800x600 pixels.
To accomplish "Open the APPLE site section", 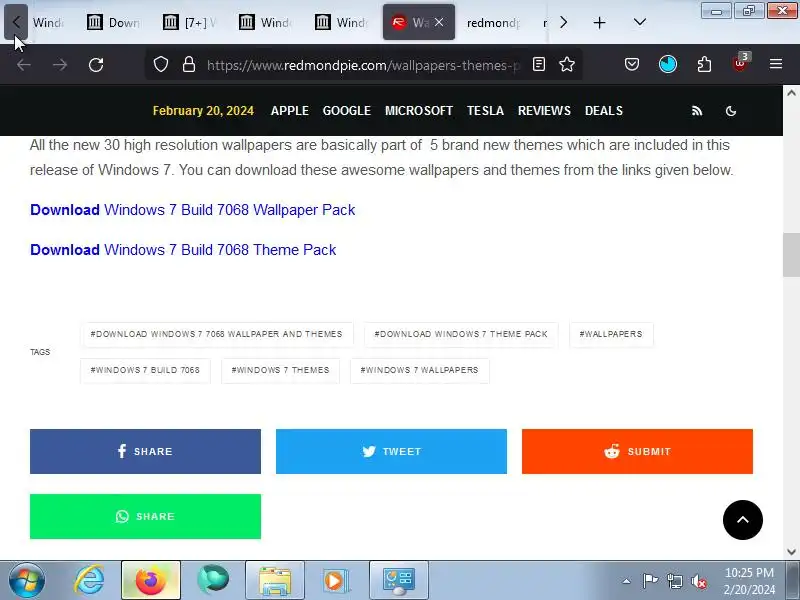I will coord(290,111).
